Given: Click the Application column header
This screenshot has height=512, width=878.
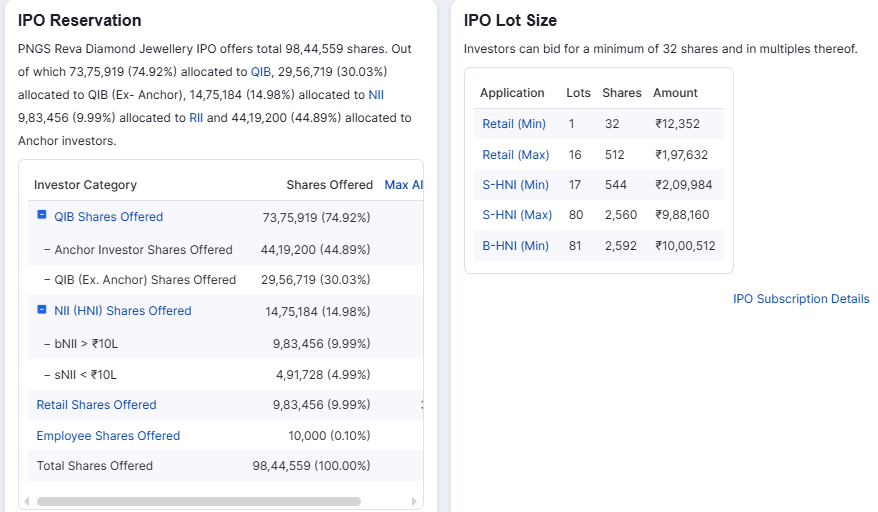Looking at the screenshot, I should click(x=512, y=93).
